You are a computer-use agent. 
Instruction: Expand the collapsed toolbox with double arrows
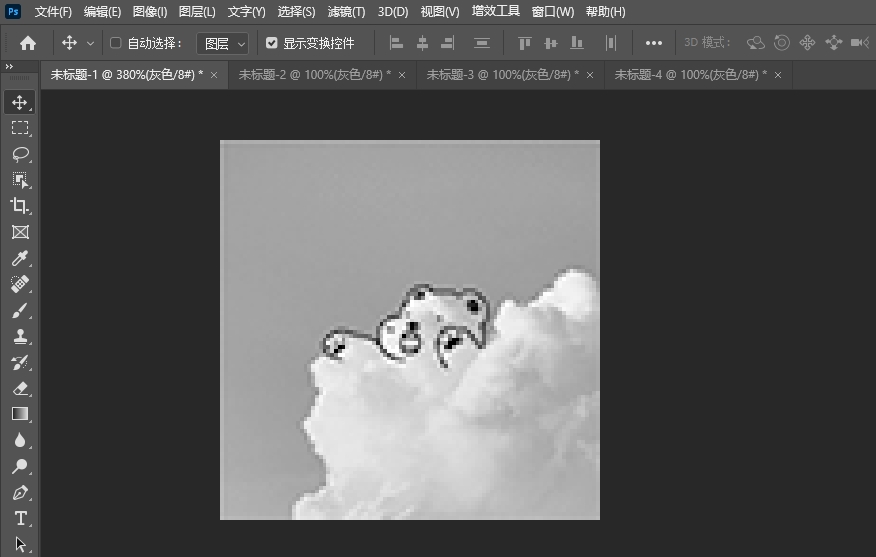9,66
